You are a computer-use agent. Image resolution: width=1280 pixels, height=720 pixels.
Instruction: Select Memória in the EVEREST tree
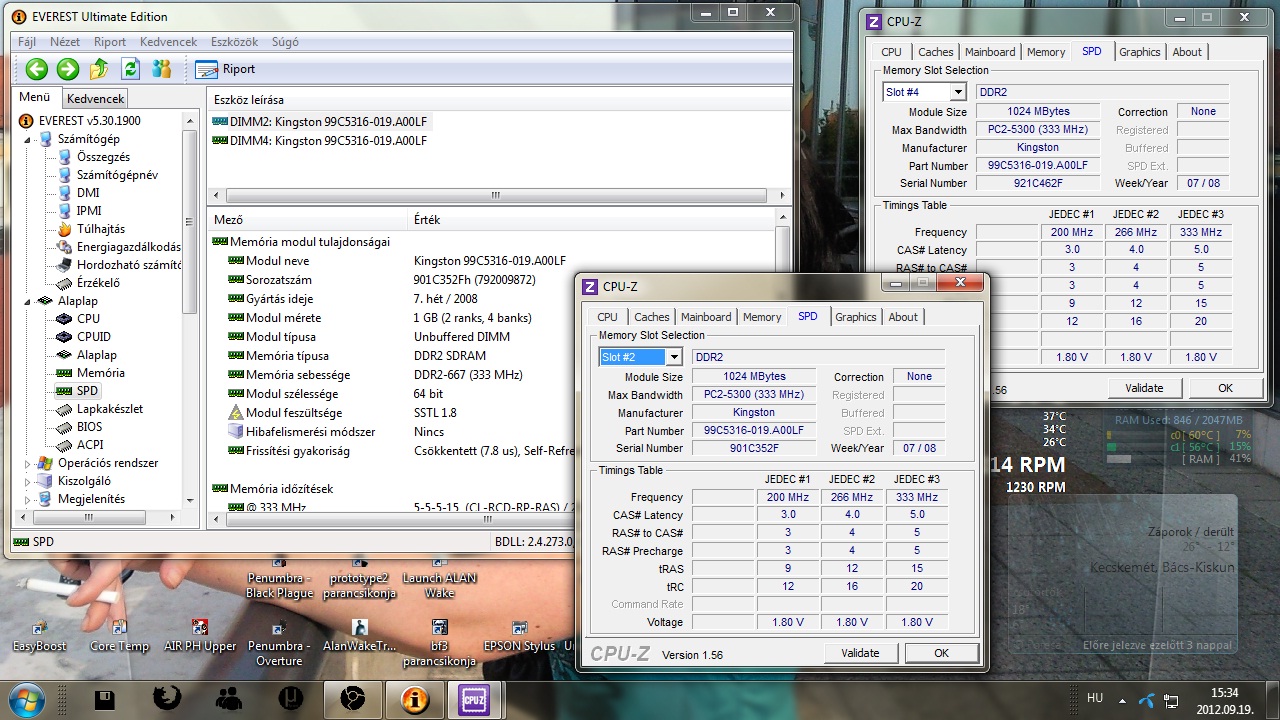(x=101, y=373)
